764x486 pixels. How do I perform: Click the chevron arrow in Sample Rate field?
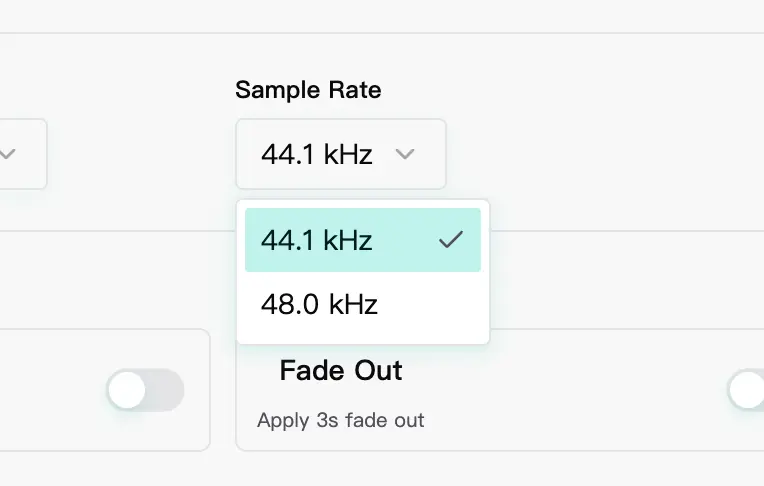[404, 154]
